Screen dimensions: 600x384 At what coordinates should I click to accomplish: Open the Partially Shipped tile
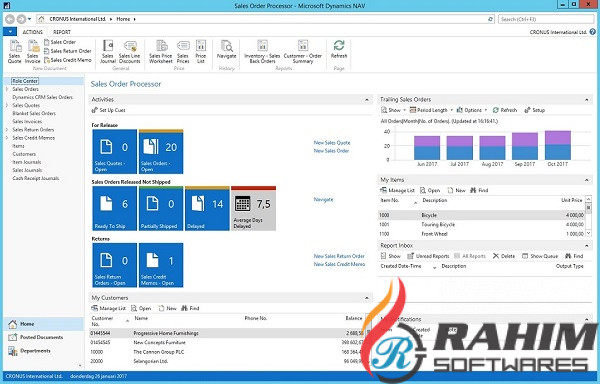coord(161,208)
